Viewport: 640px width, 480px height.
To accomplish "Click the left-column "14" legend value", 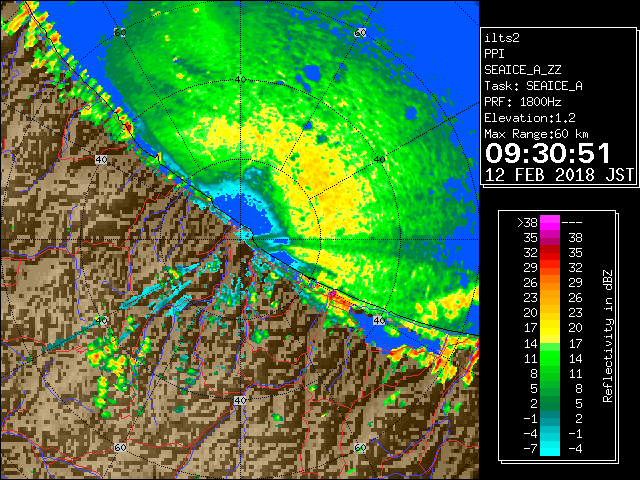I will click(x=531, y=343).
